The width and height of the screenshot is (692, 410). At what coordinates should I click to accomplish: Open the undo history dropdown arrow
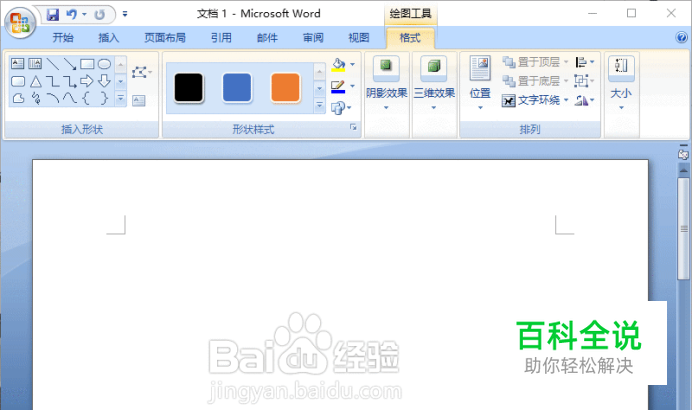(84, 15)
